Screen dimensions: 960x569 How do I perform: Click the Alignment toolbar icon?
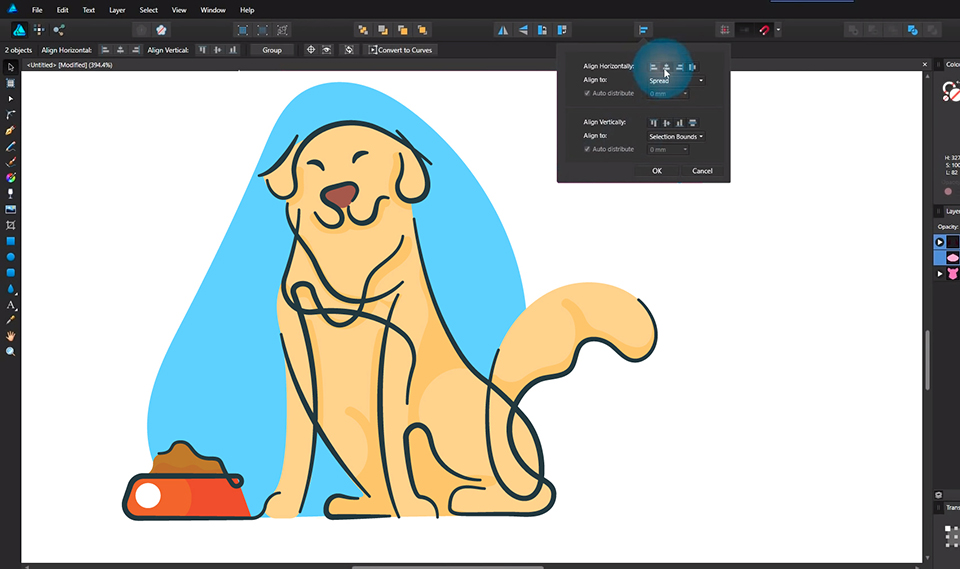[x=643, y=30]
